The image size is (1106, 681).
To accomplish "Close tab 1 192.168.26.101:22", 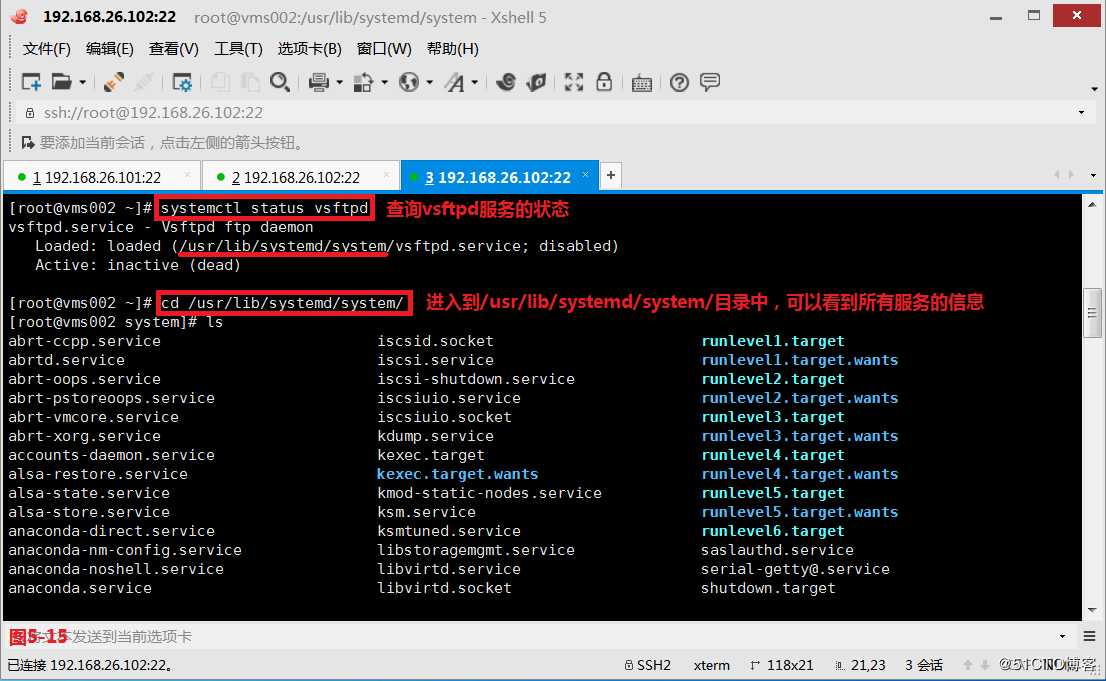I will pyautogui.click(x=187, y=174).
